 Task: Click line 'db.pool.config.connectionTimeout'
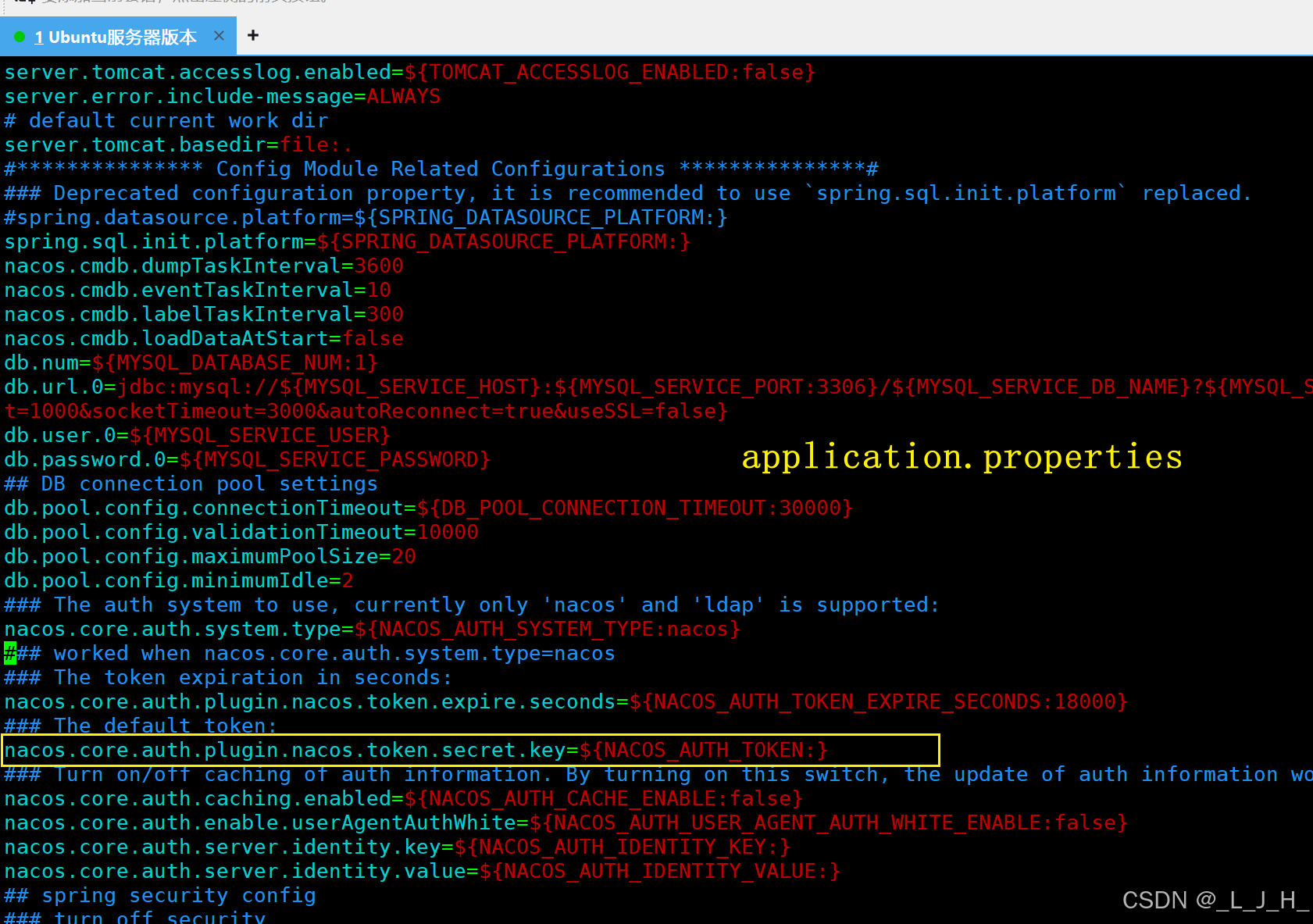pos(429,508)
